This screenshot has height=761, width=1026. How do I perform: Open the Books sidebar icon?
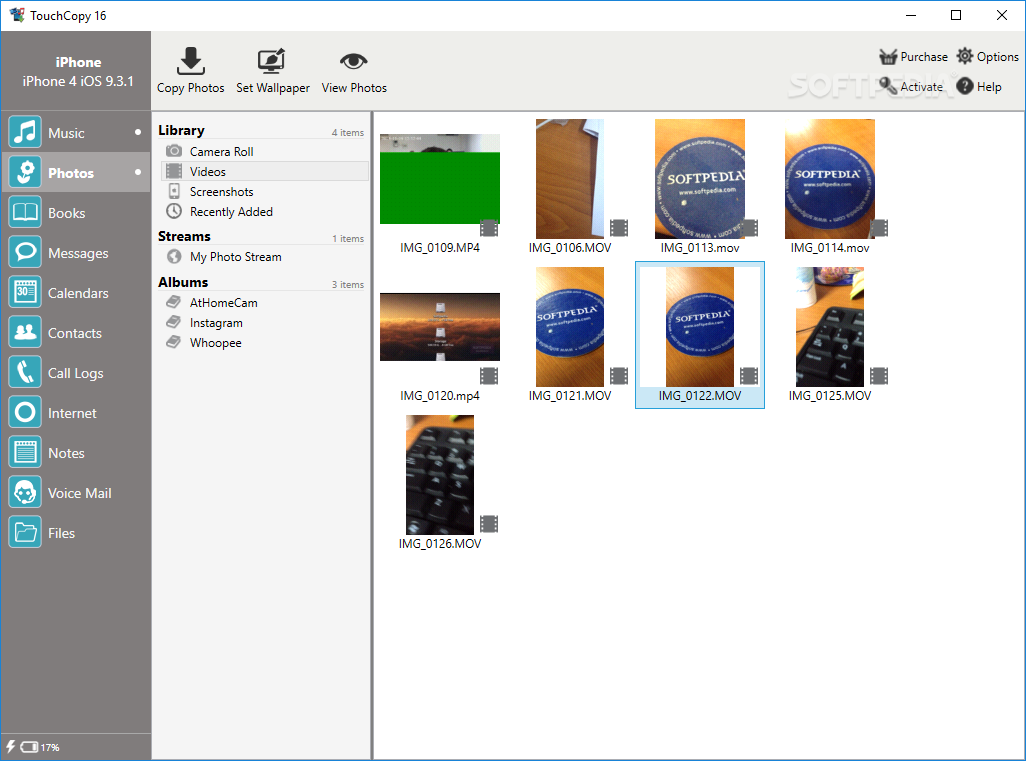[x=25, y=213]
